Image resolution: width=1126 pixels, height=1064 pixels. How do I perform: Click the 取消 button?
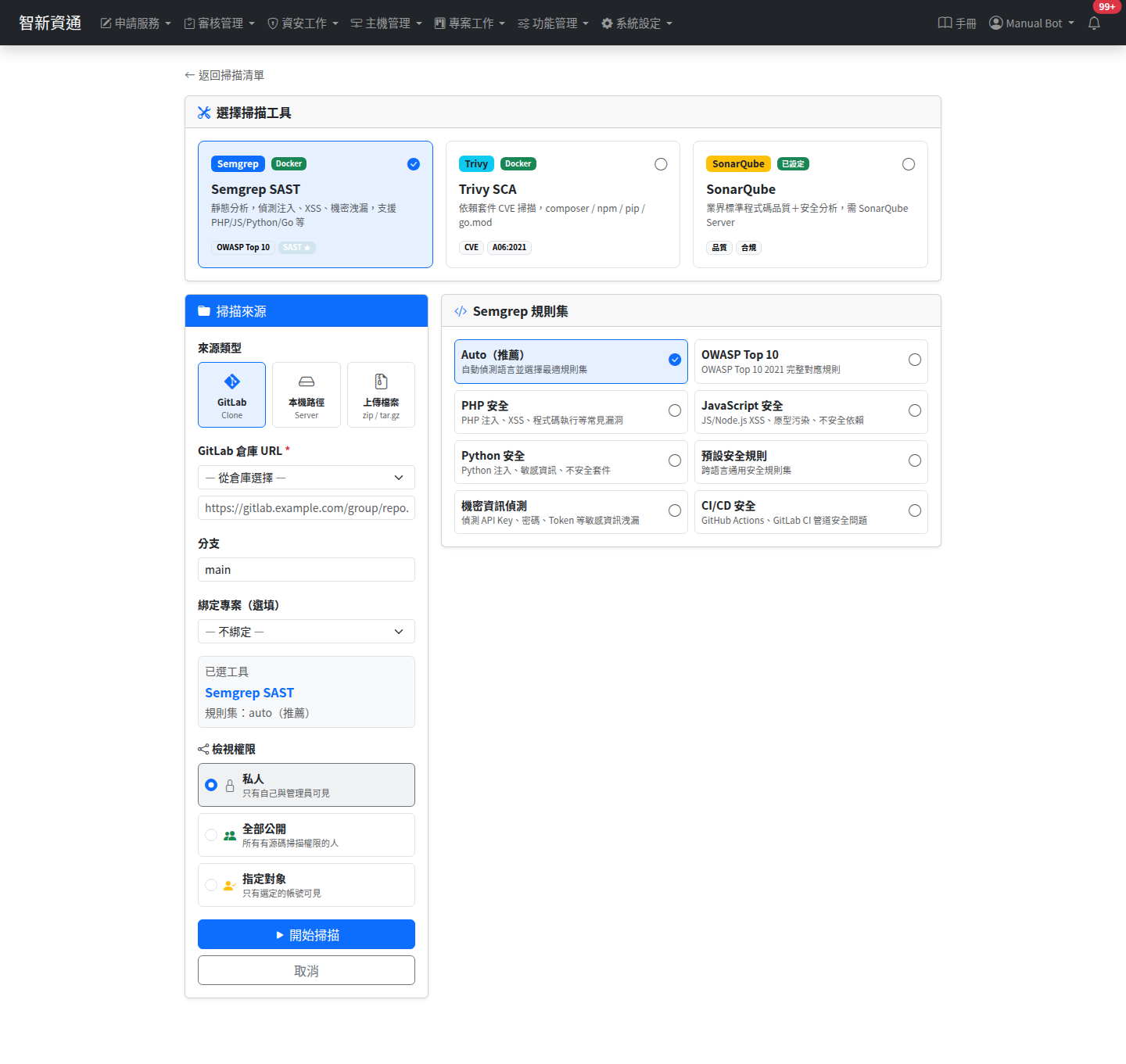(307, 970)
